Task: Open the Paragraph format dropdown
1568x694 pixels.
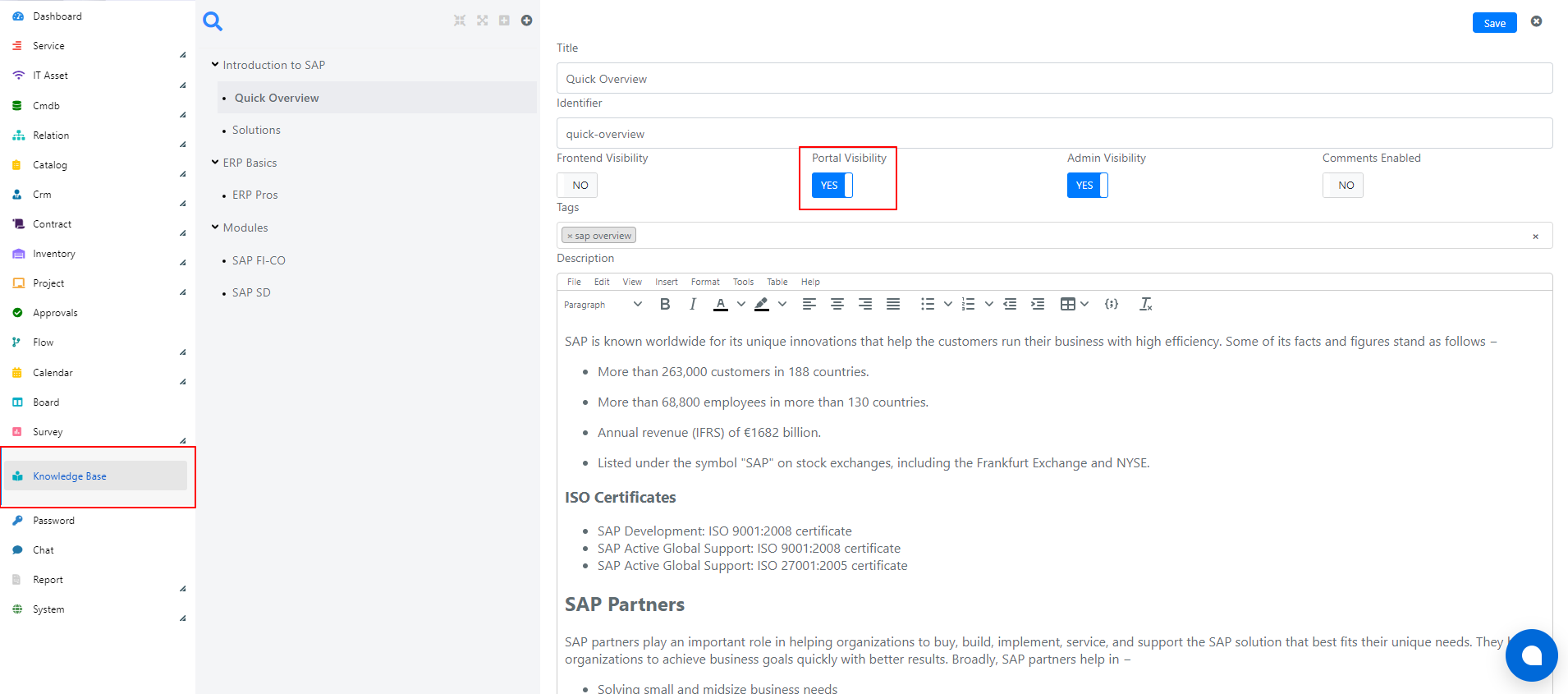Action: (x=603, y=305)
